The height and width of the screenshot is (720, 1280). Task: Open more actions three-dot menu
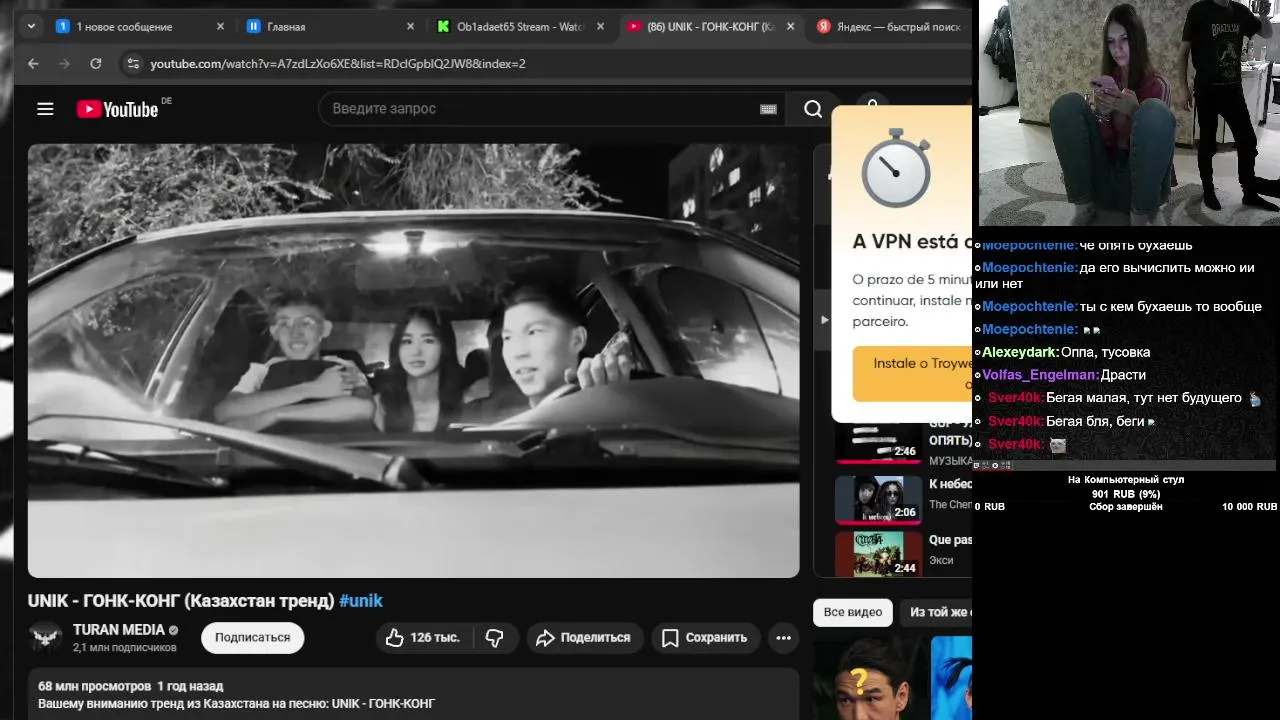(x=783, y=637)
